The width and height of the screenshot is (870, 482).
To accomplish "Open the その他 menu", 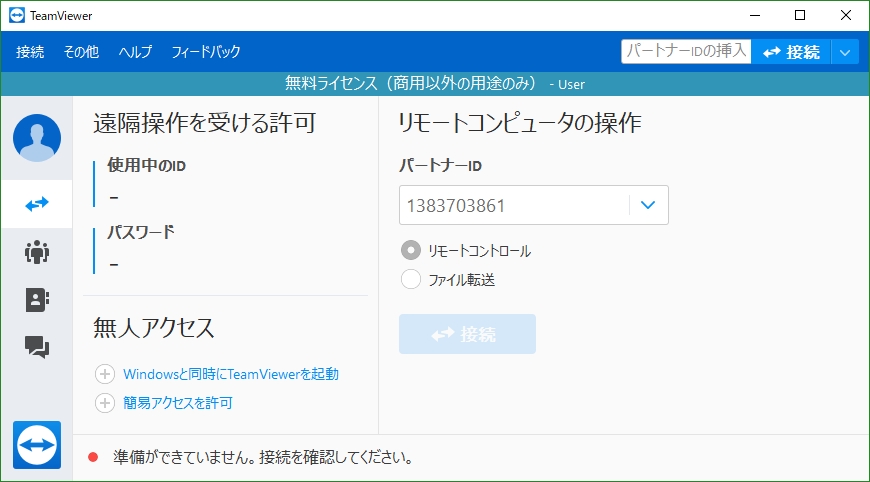I will click(x=81, y=52).
